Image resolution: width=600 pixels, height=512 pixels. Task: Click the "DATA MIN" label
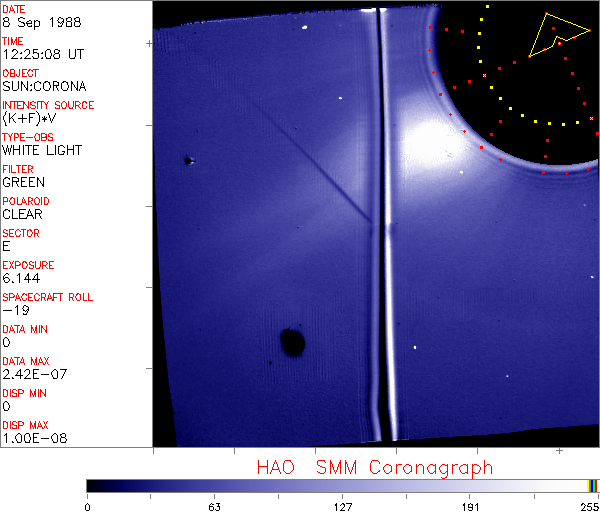25,329
